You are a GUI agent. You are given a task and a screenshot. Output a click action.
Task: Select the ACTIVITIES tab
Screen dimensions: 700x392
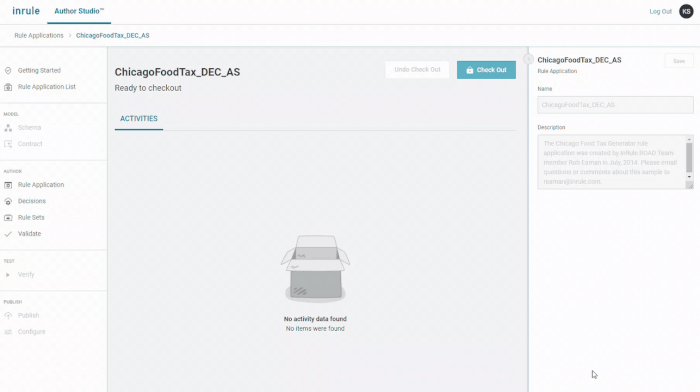139,119
